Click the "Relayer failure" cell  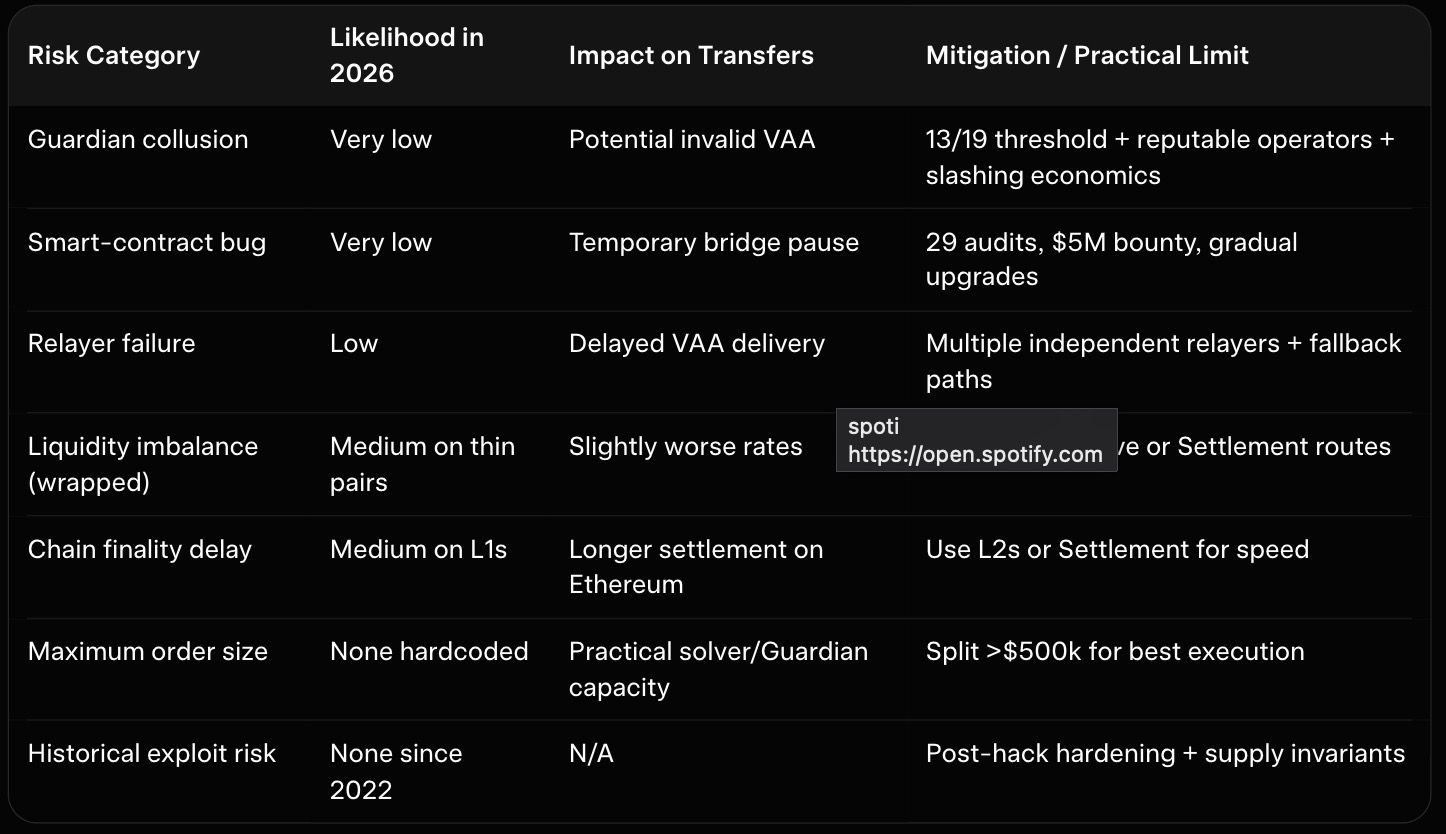[112, 343]
